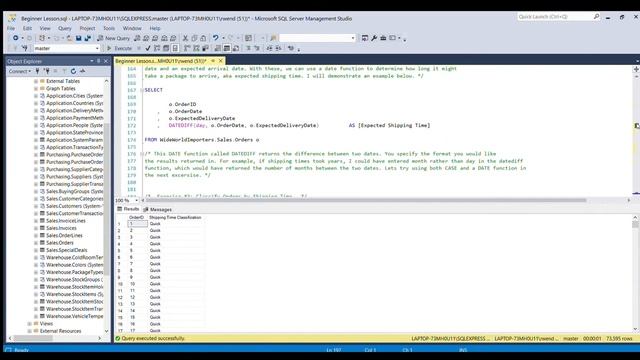This screenshot has height=360, width=640.
Task: Select the External Resources folder
Action: [x=60, y=331]
